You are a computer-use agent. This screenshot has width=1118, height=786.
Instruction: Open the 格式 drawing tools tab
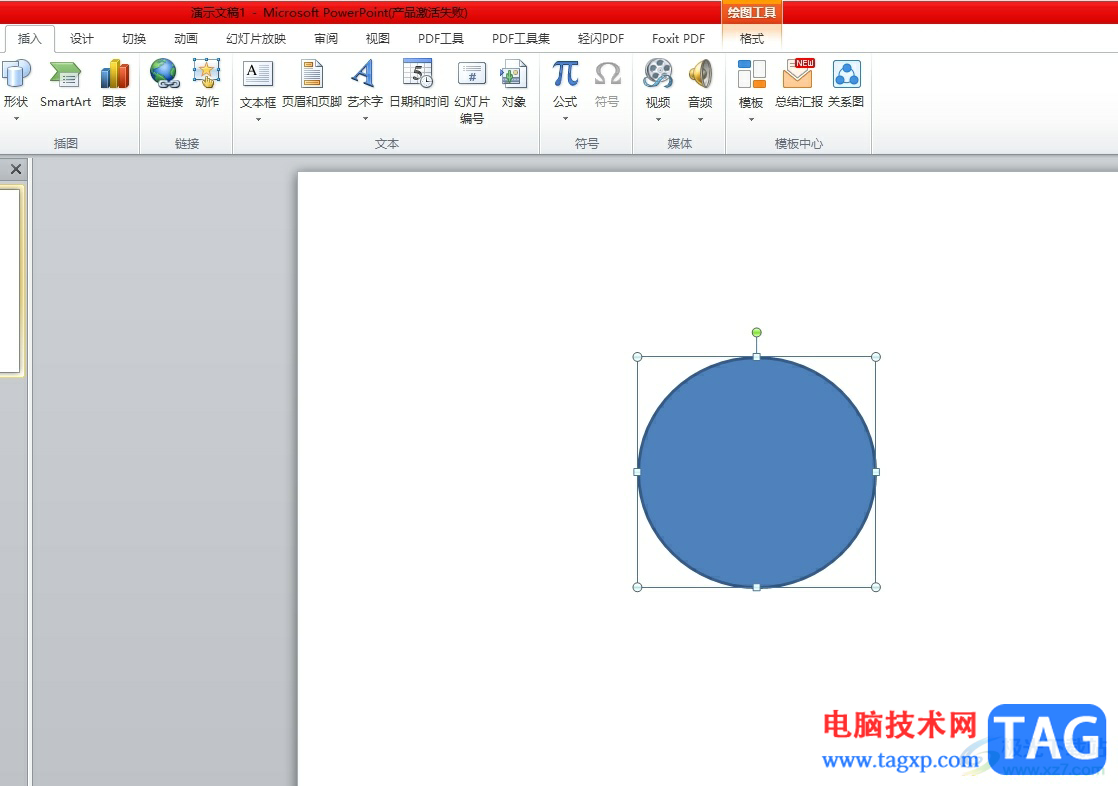tap(752, 39)
